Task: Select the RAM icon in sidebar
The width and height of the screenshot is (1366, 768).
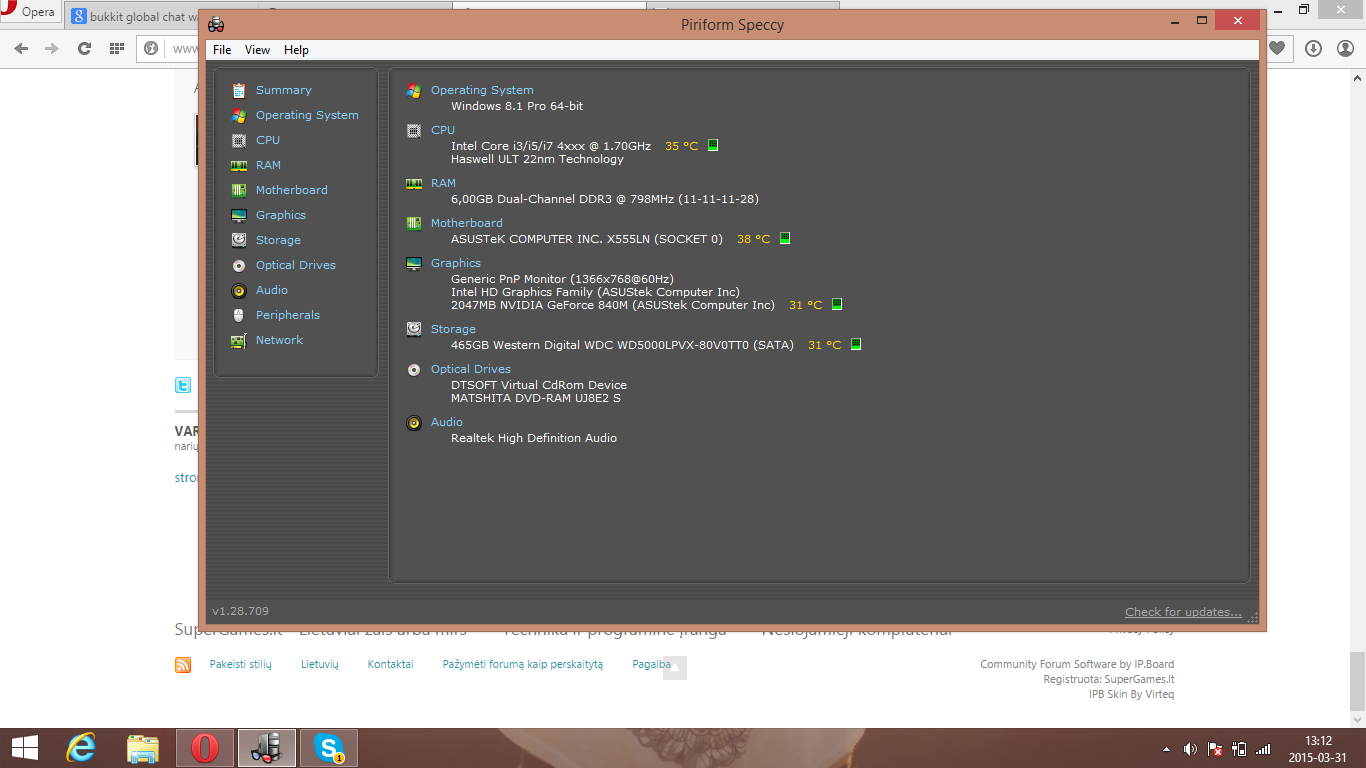Action: [239, 166]
